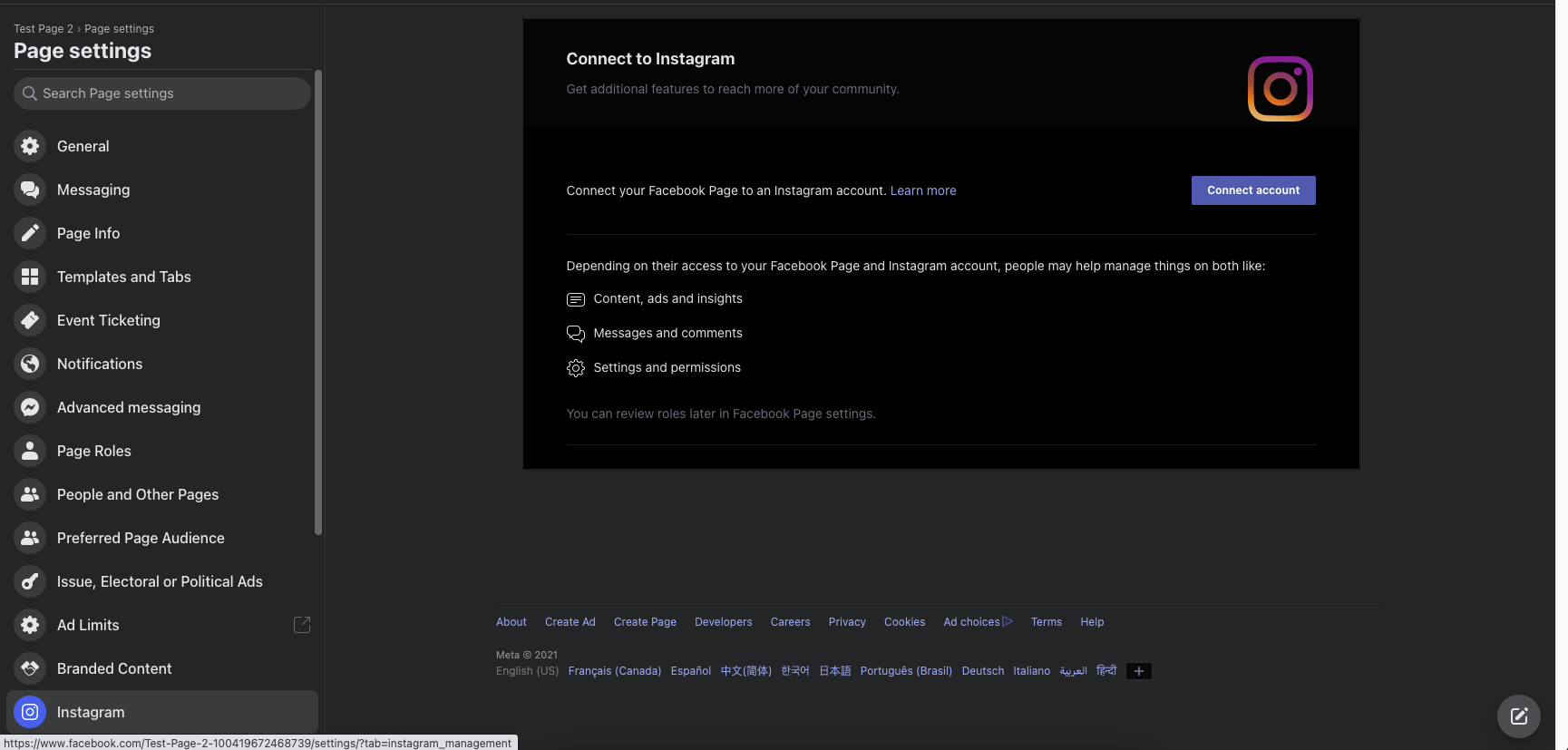The image size is (1568, 750).
Task: Follow the Learn more link
Action: [923, 190]
